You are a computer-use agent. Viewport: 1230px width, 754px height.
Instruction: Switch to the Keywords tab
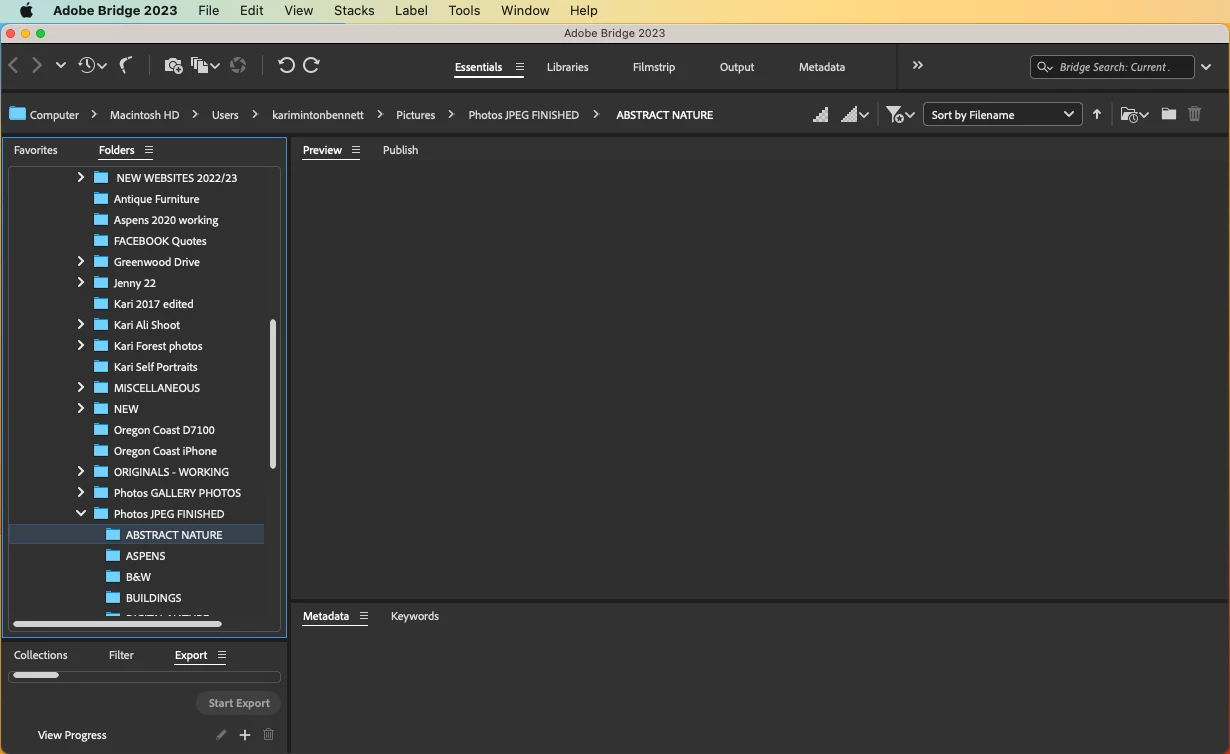[414, 616]
